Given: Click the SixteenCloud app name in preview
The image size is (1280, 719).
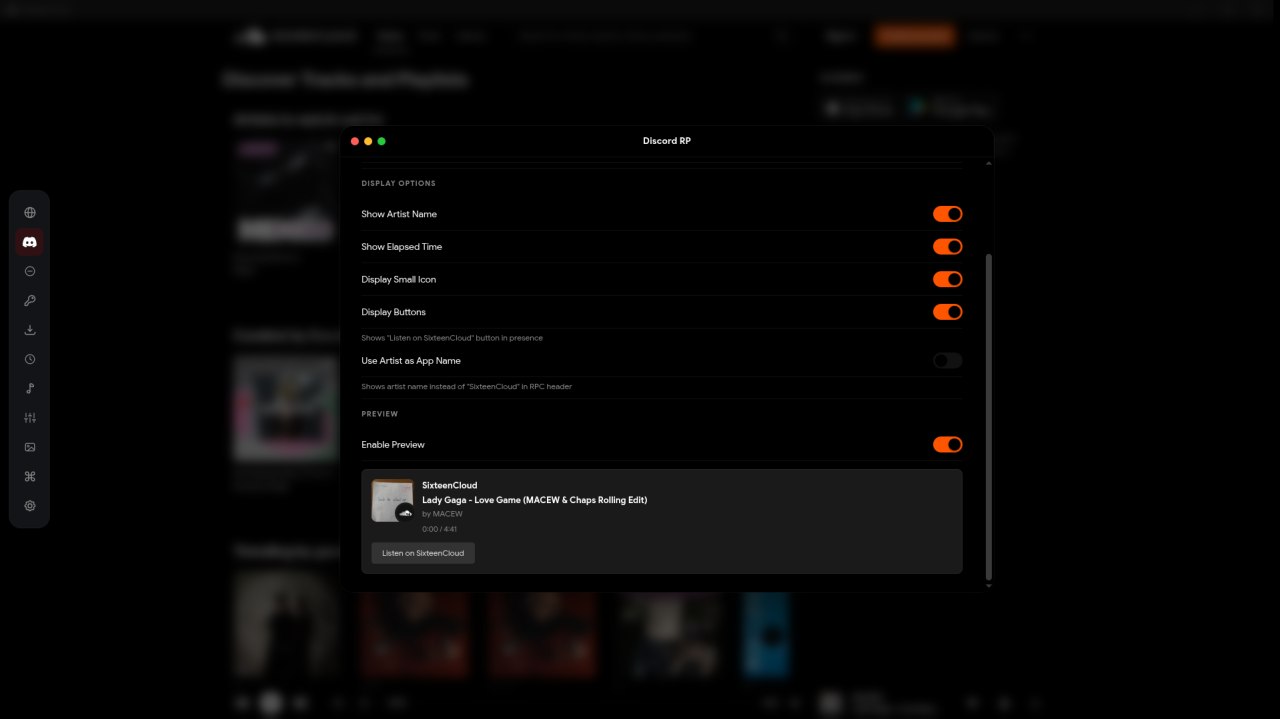Looking at the screenshot, I should coord(450,486).
